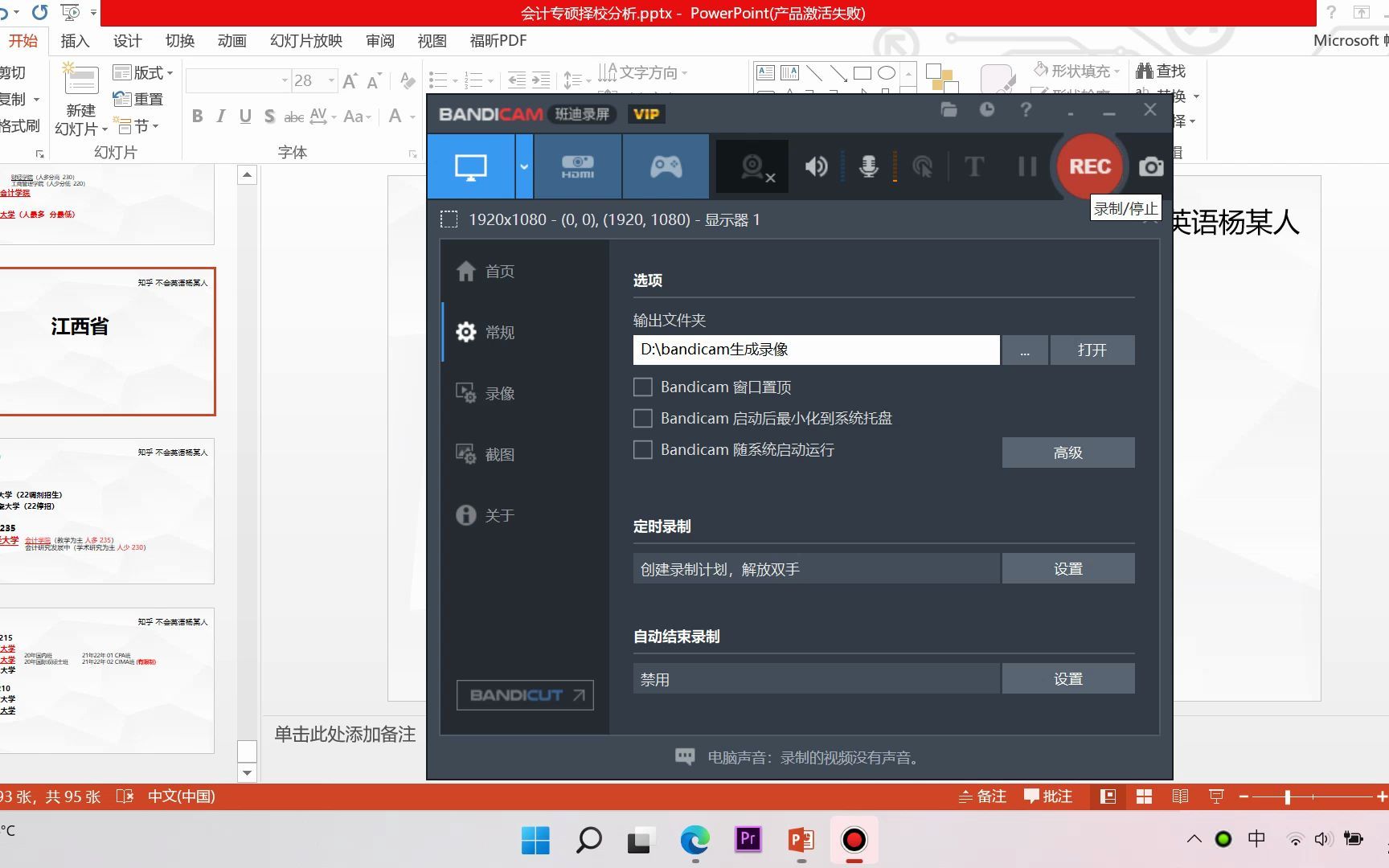
Task: Open PowerPoint 动画 ribbon tab
Action: coord(232,41)
